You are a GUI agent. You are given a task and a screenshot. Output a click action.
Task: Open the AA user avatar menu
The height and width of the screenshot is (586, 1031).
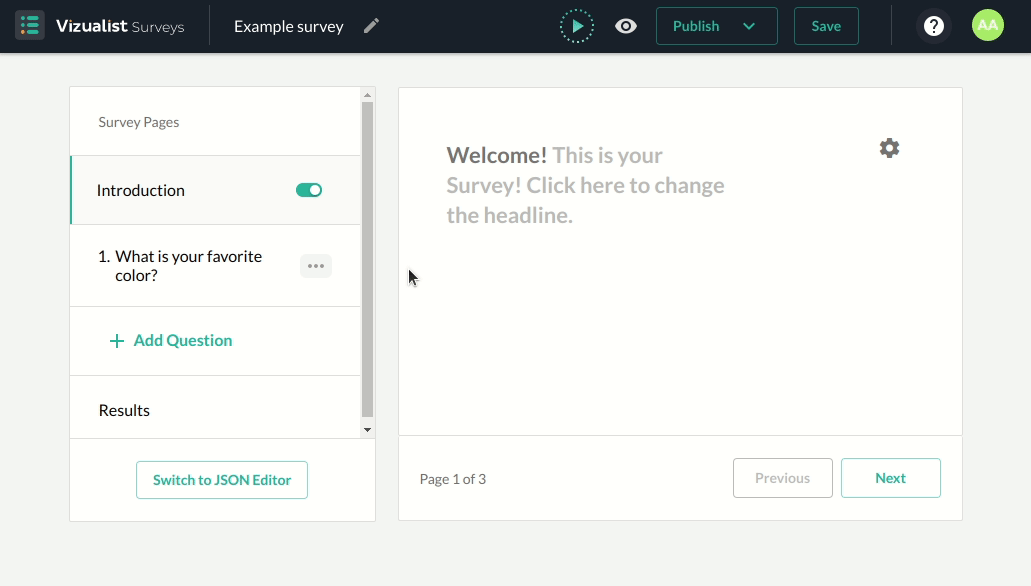pos(987,26)
